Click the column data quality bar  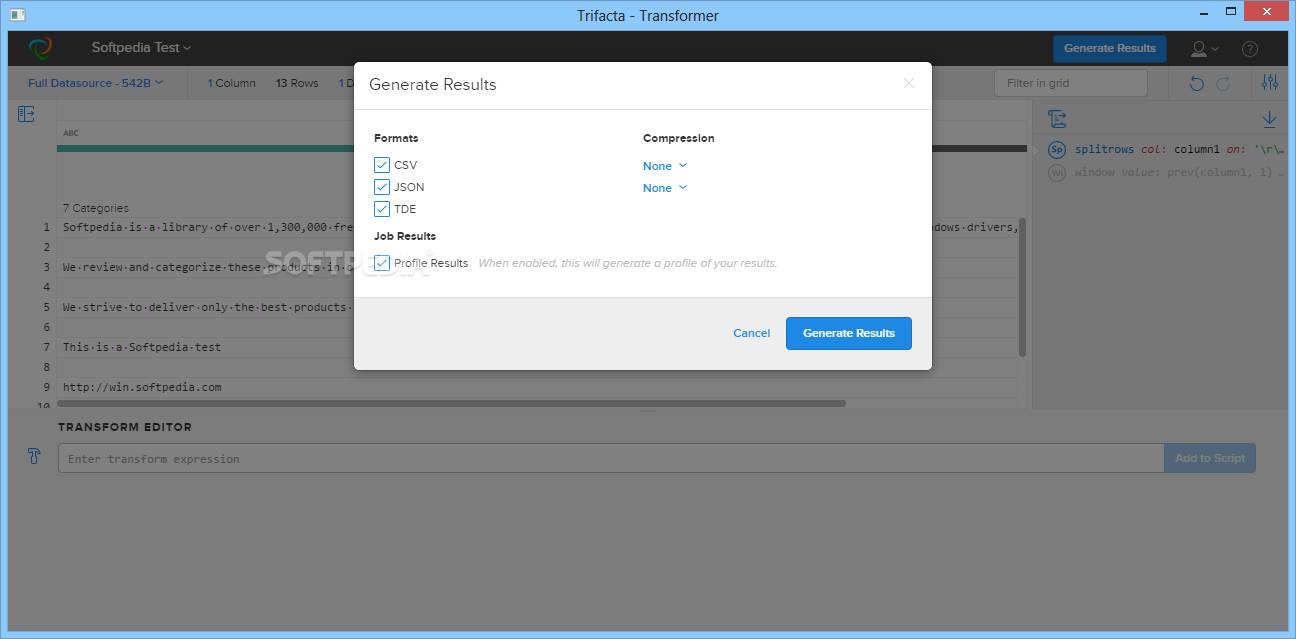pyautogui.click(x=542, y=149)
